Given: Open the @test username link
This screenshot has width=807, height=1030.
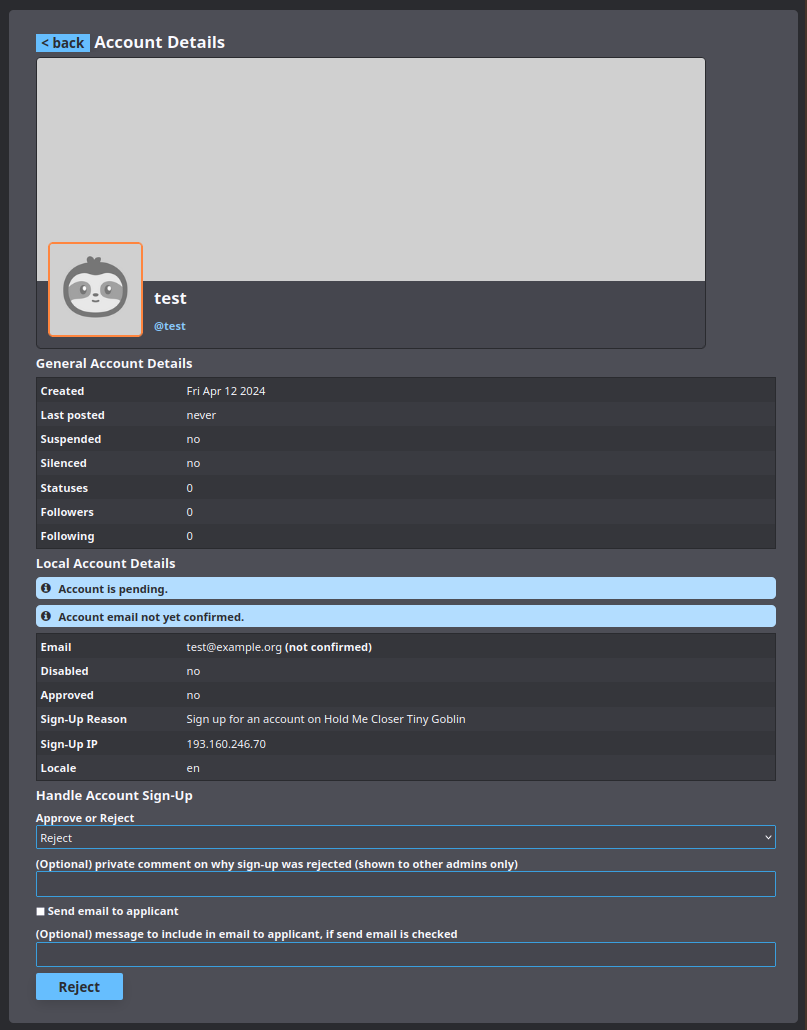Looking at the screenshot, I should pyautogui.click(x=169, y=325).
